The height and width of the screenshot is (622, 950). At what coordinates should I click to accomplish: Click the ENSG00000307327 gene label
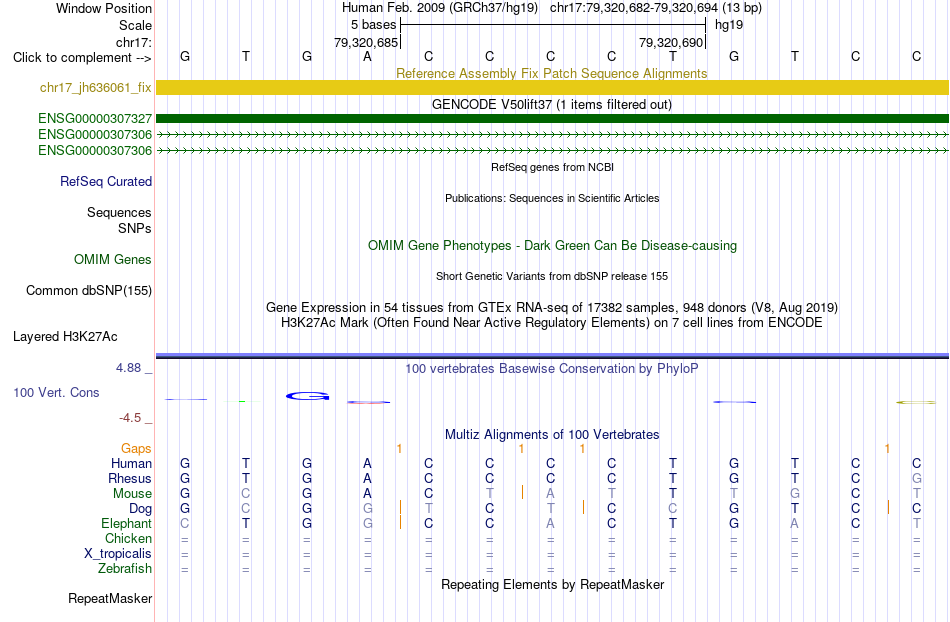(x=95, y=118)
